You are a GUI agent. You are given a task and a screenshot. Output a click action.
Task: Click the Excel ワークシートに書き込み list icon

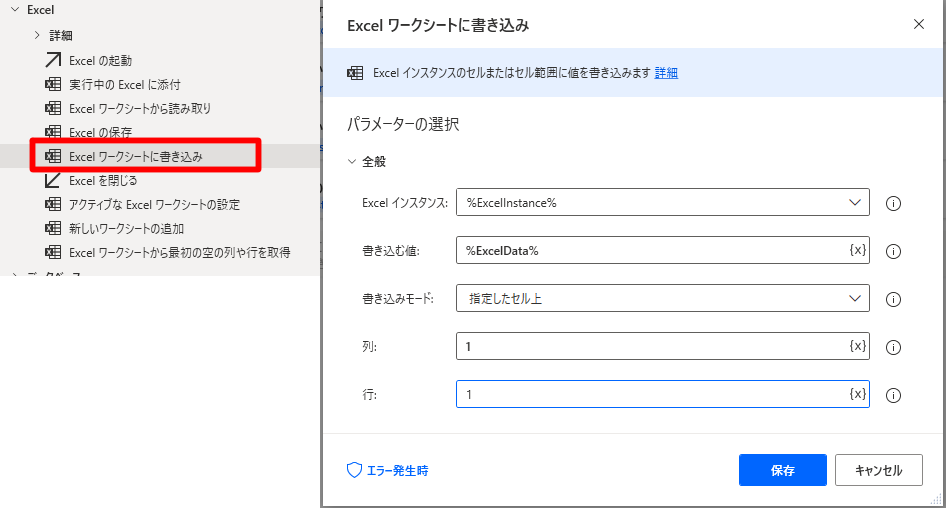point(53,156)
